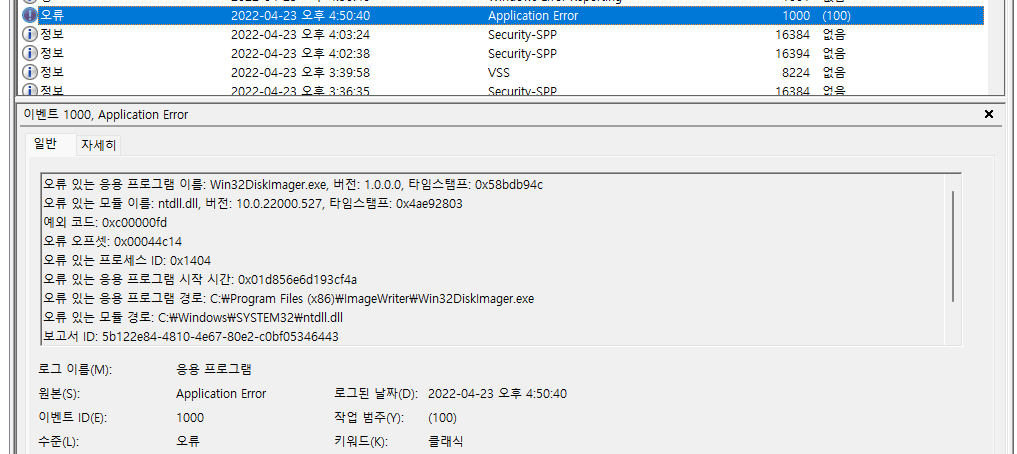The width and height of the screenshot is (1017, 454).
Task: Switch to the 일반 tab
Action: (50, 145)
